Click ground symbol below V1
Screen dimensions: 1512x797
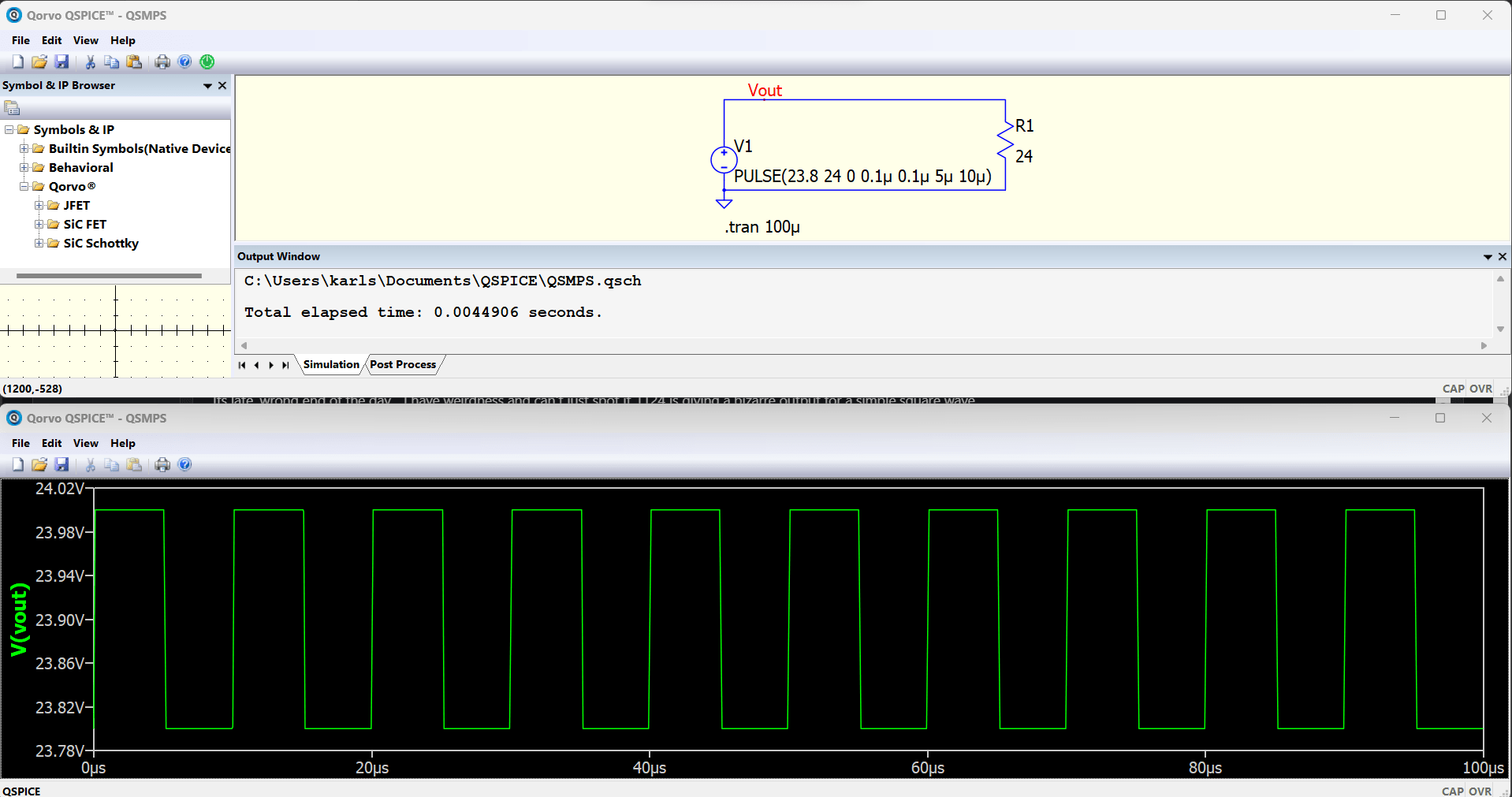(x=724, y=203)
